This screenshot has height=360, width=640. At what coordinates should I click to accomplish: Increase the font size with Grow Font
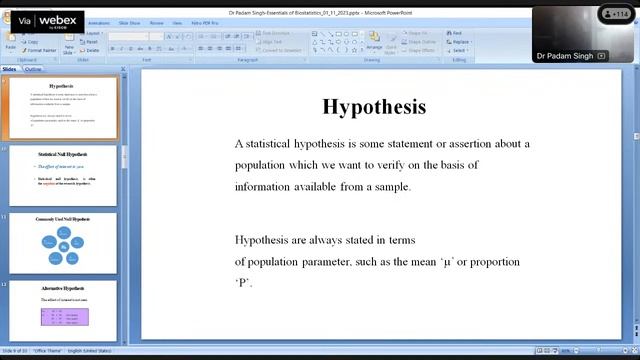click(169, 37)
